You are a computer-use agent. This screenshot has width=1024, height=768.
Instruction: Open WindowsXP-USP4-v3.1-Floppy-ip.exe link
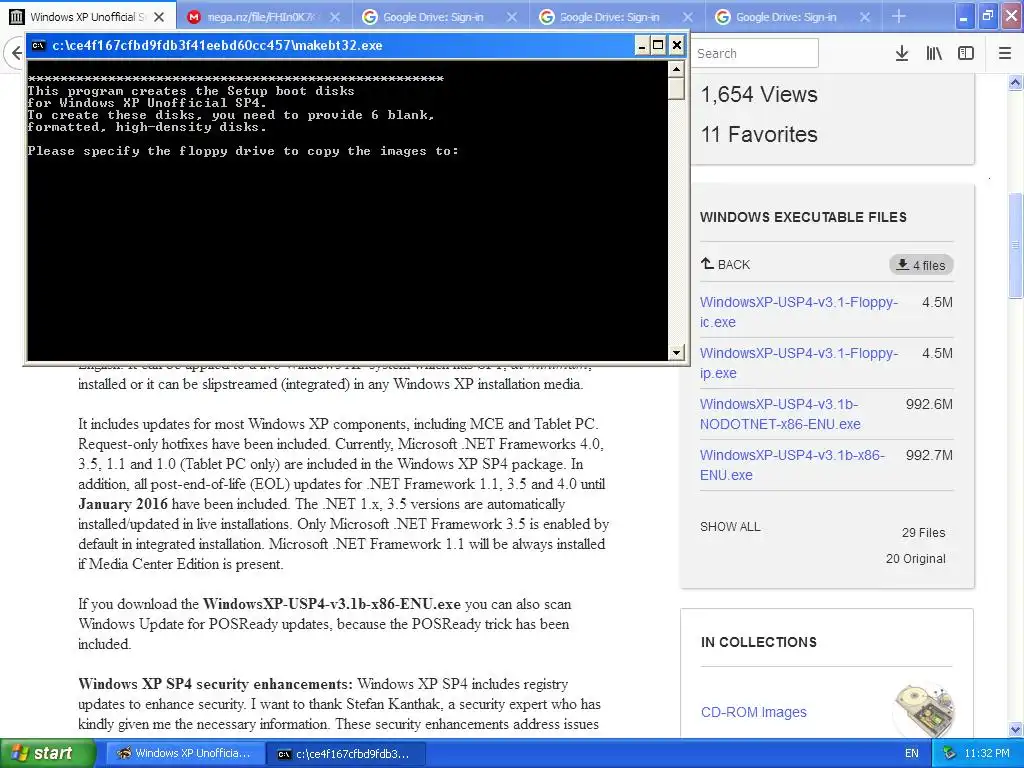pos(799,363)
